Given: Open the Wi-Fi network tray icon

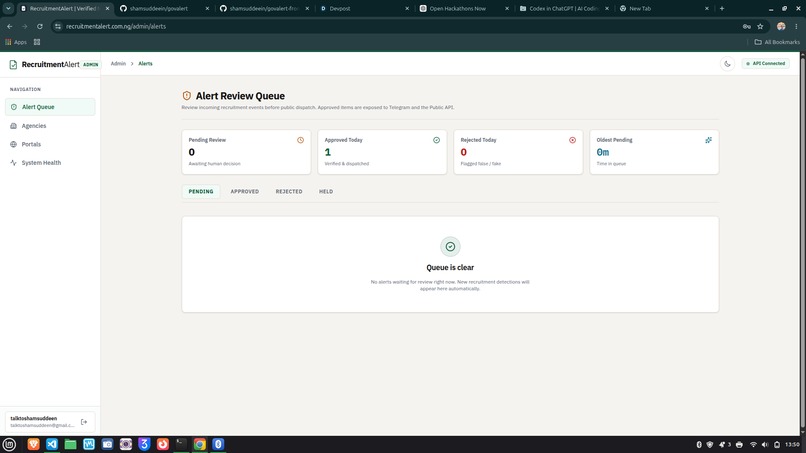Looking at the screenshot, I should [753, 444].
